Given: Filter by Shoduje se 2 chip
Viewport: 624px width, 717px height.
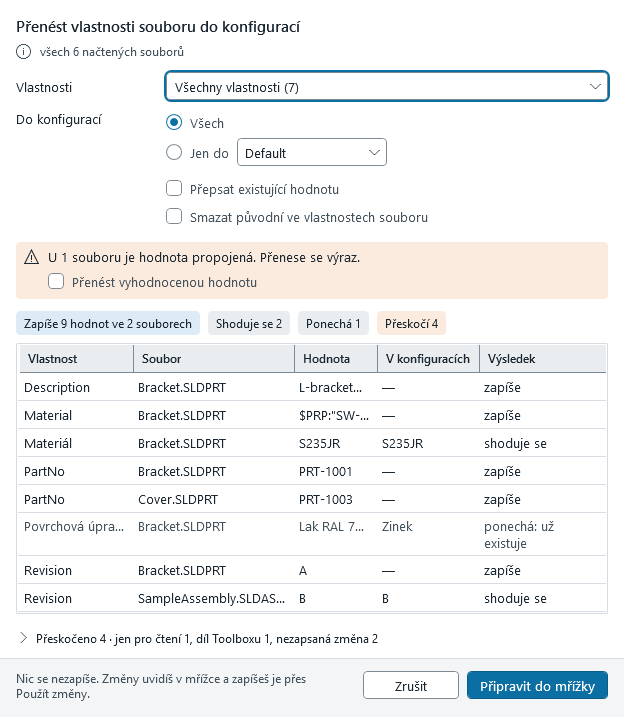Looking at the screenshot, I should (249, 323).
